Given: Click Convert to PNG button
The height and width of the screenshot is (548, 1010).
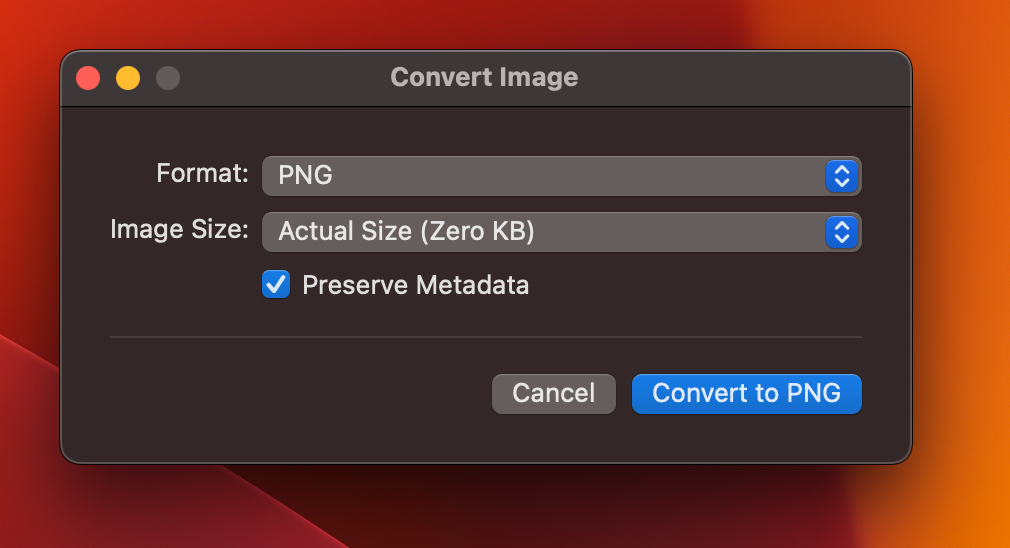Looking at the screenshot, I should tap(747, 393).
